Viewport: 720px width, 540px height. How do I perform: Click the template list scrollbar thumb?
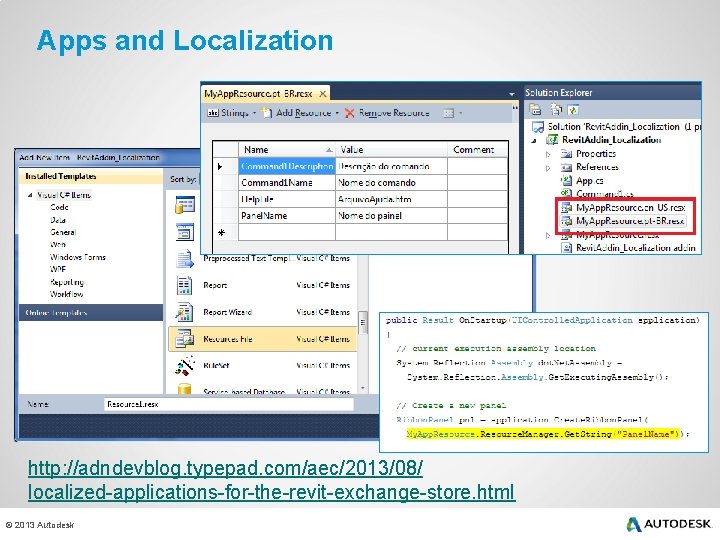(362, 322)
